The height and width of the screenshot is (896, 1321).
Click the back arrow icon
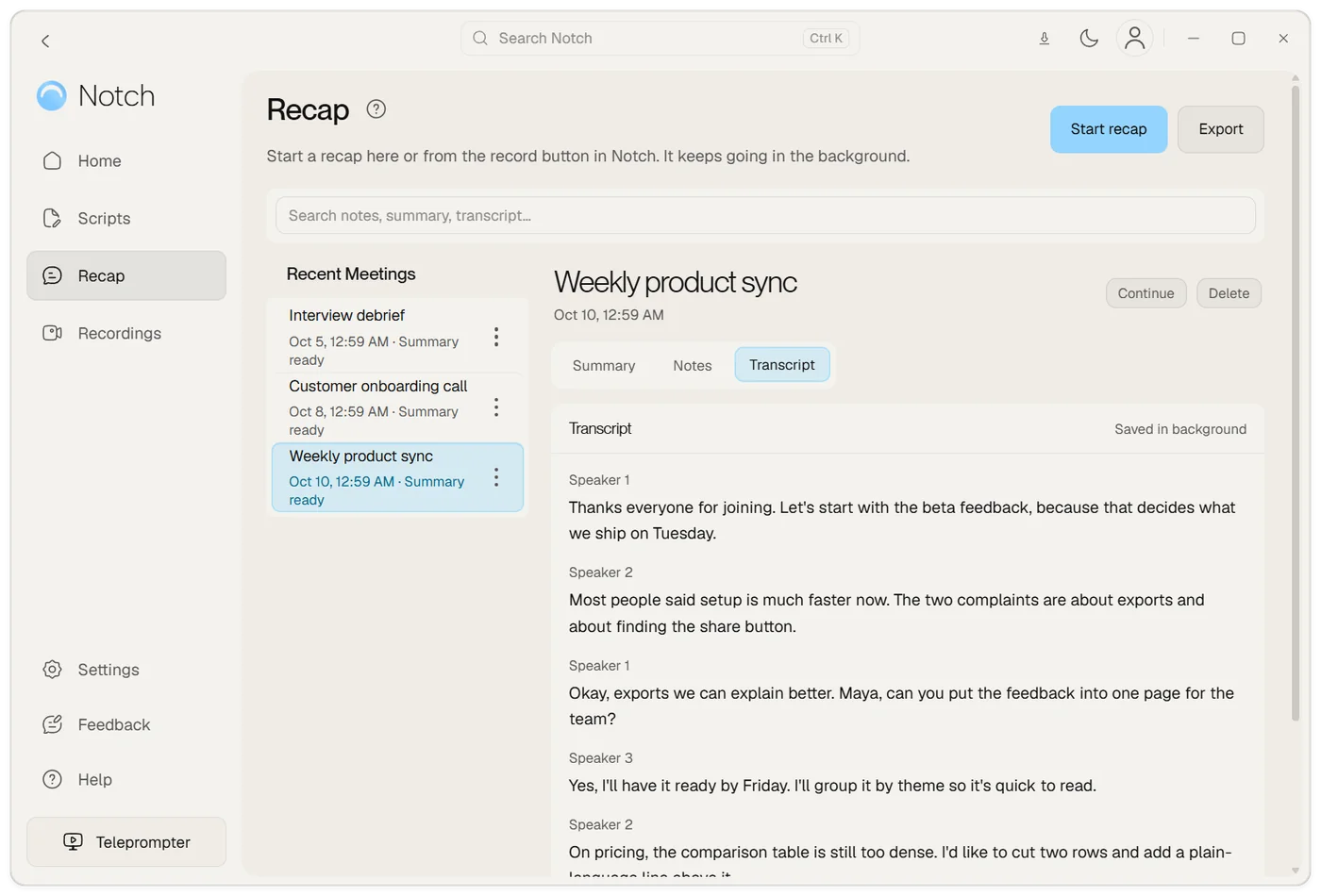[x=45, y=41]
